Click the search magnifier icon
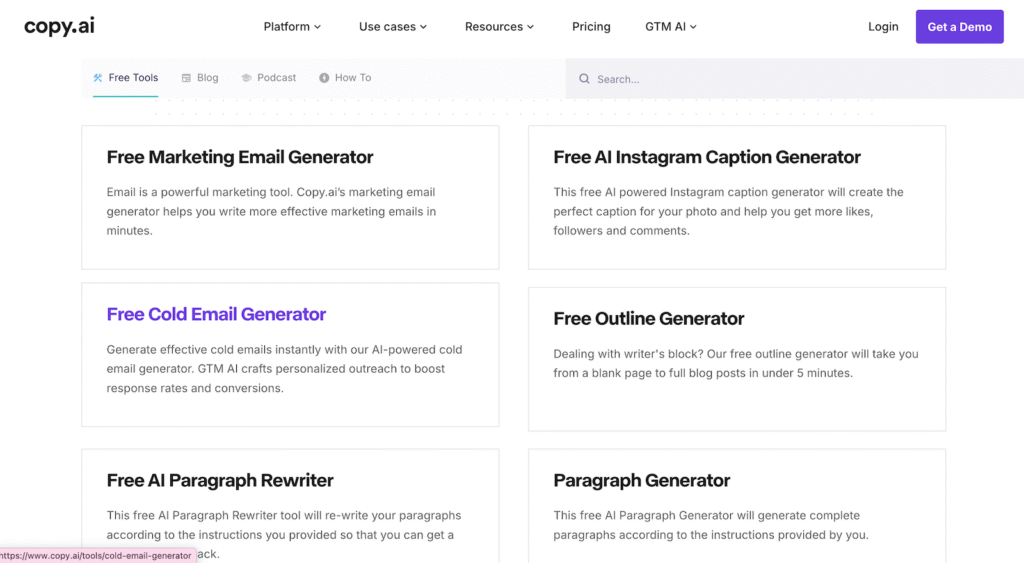Viewport: 1024px width, 563px height. pos(584,79)
